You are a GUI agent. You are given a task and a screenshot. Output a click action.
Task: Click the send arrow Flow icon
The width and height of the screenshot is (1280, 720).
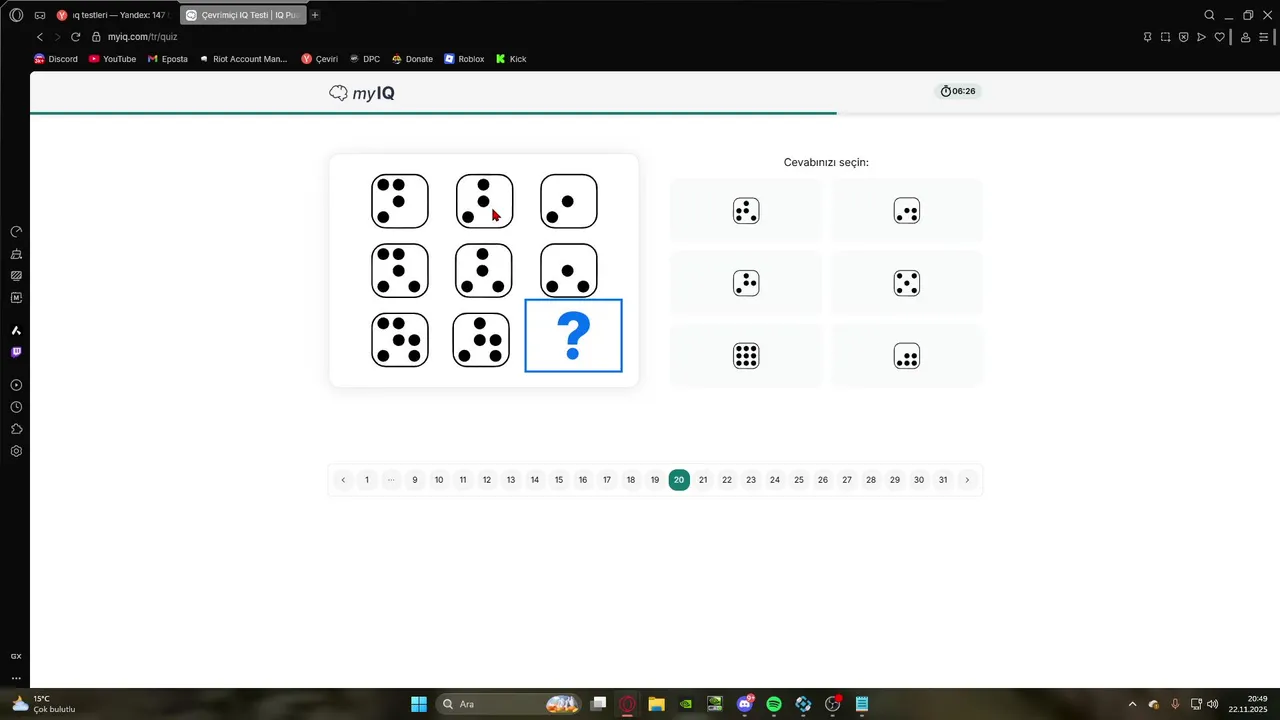(x=1202, y=37)
